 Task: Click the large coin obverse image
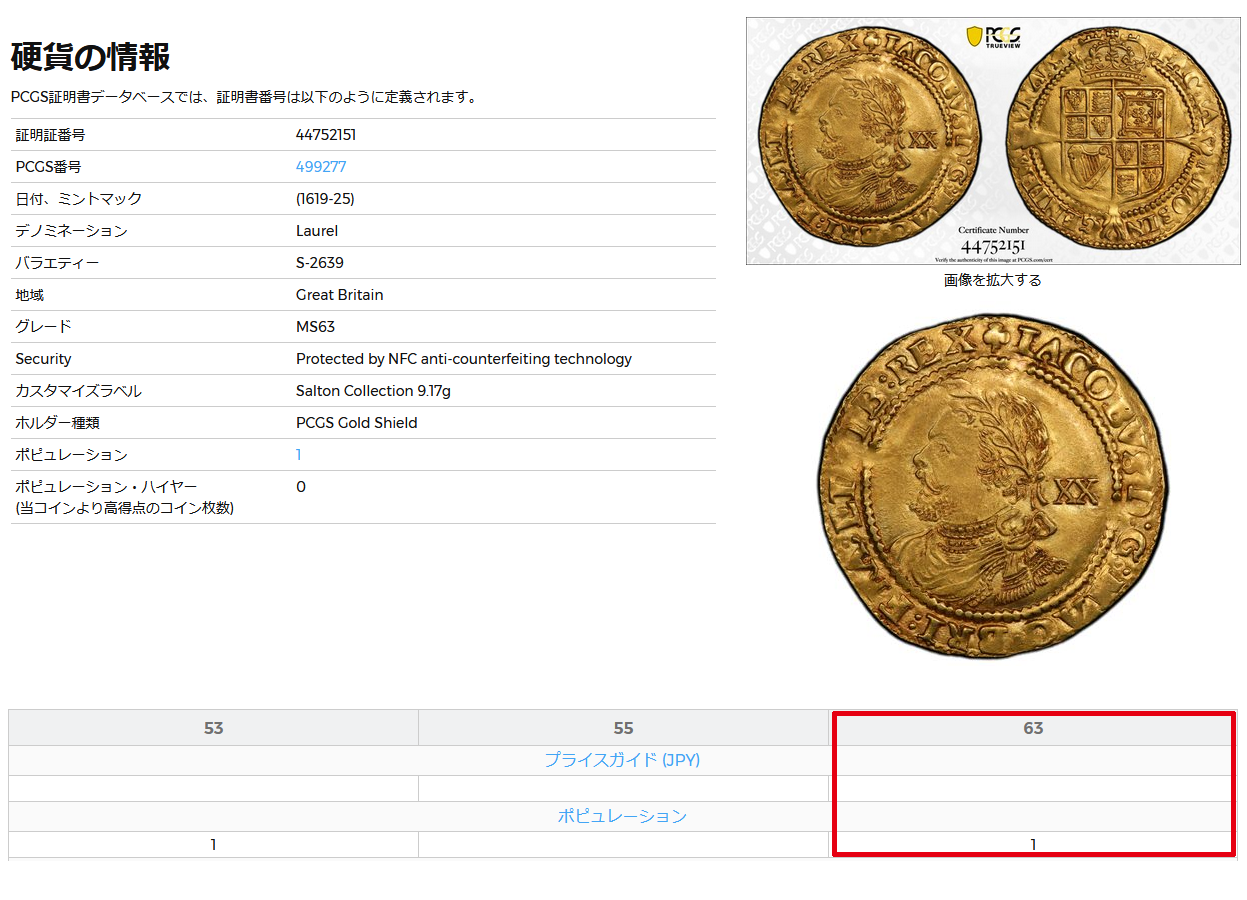(x=992, y=487)
